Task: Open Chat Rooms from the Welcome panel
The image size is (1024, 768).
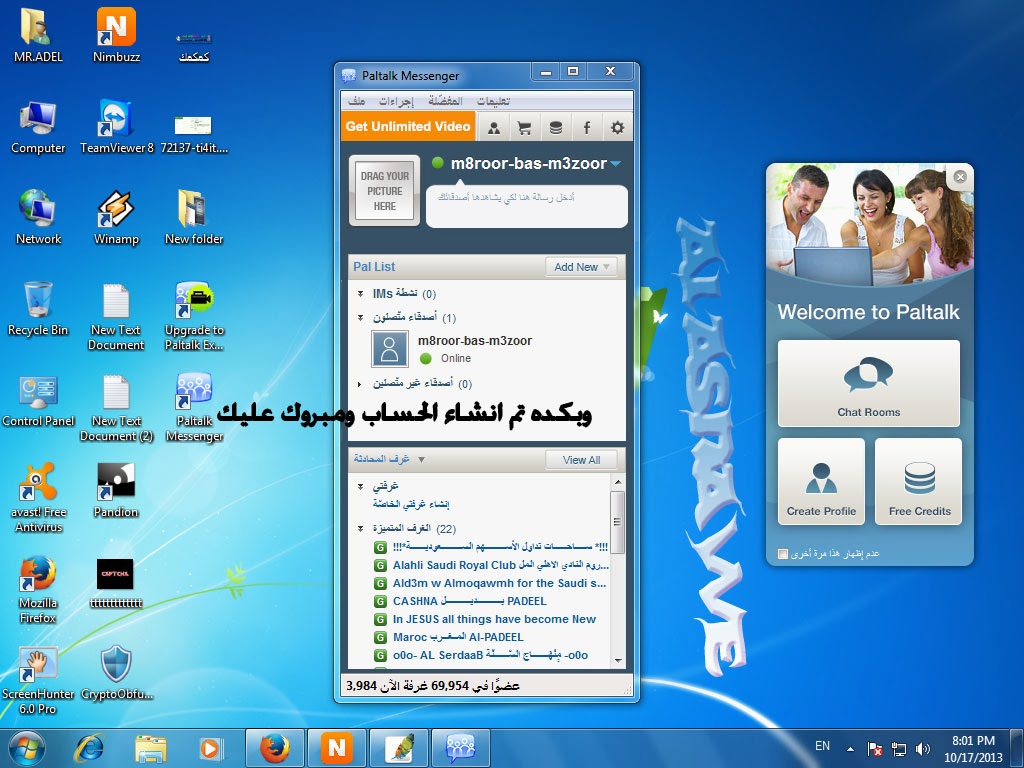Action: [x=869, y=383]
